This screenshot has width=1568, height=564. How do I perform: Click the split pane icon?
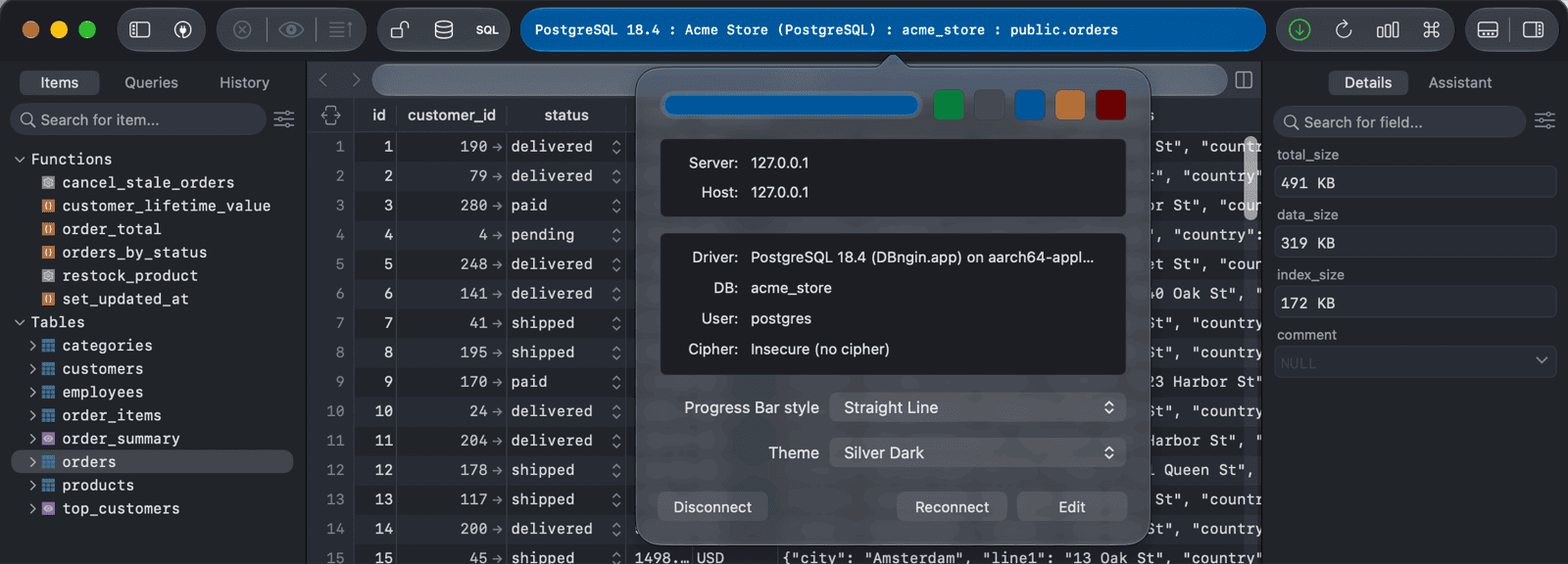tap(1244, 79)
